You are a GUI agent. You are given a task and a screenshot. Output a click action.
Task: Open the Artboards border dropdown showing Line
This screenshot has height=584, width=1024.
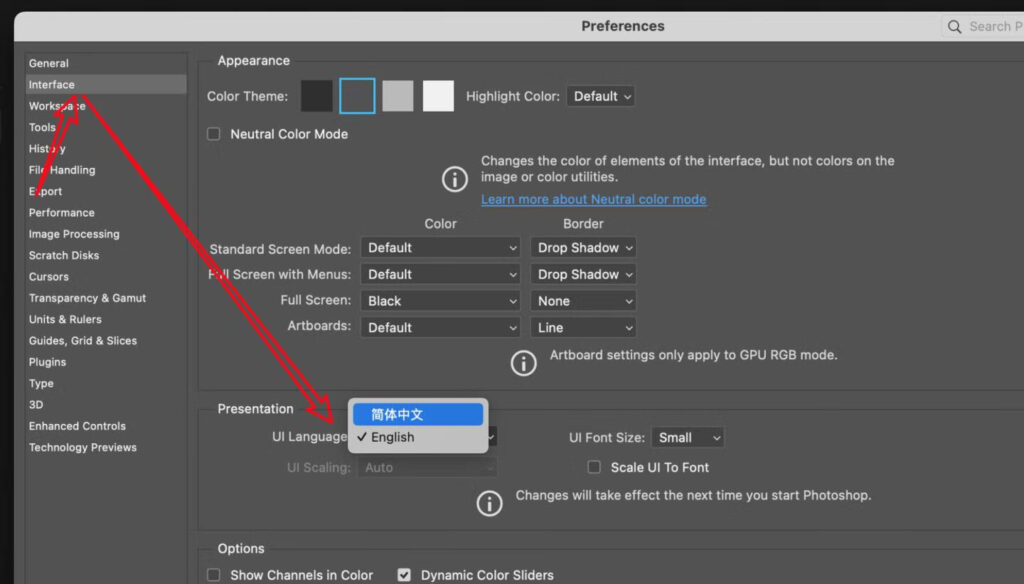tap(583, 327)
